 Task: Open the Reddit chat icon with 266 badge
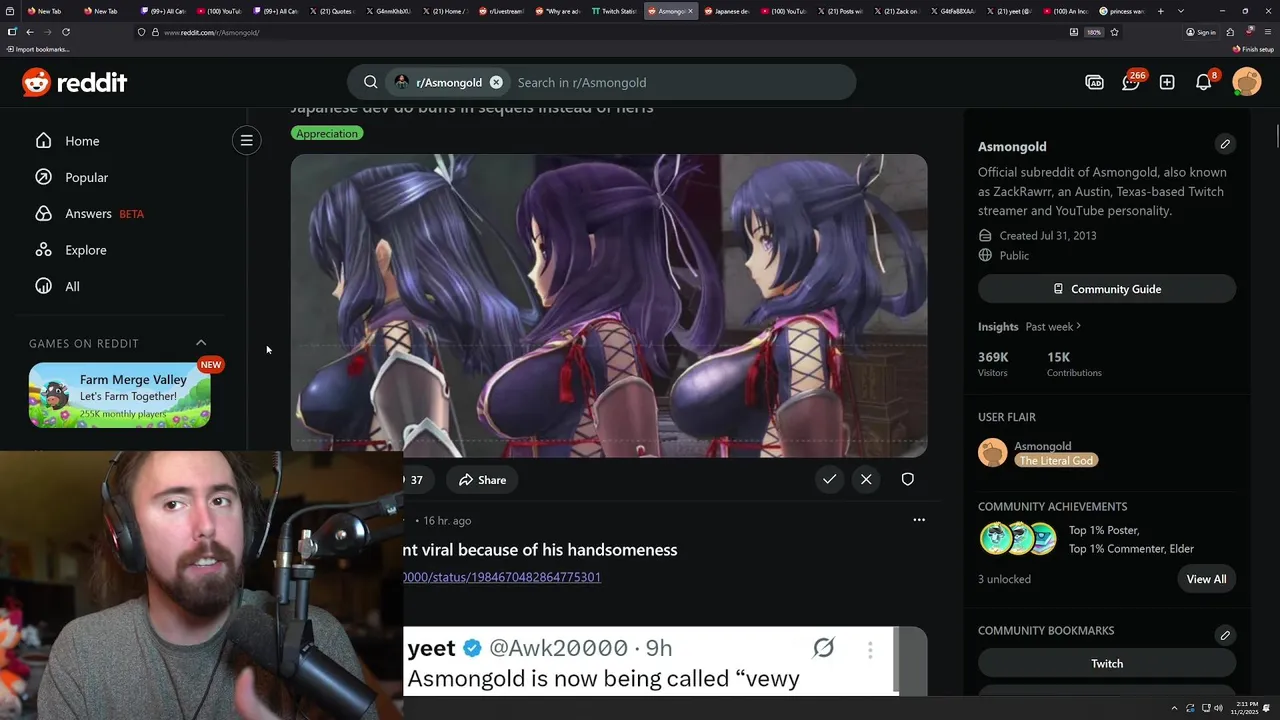pos(1131,82)
